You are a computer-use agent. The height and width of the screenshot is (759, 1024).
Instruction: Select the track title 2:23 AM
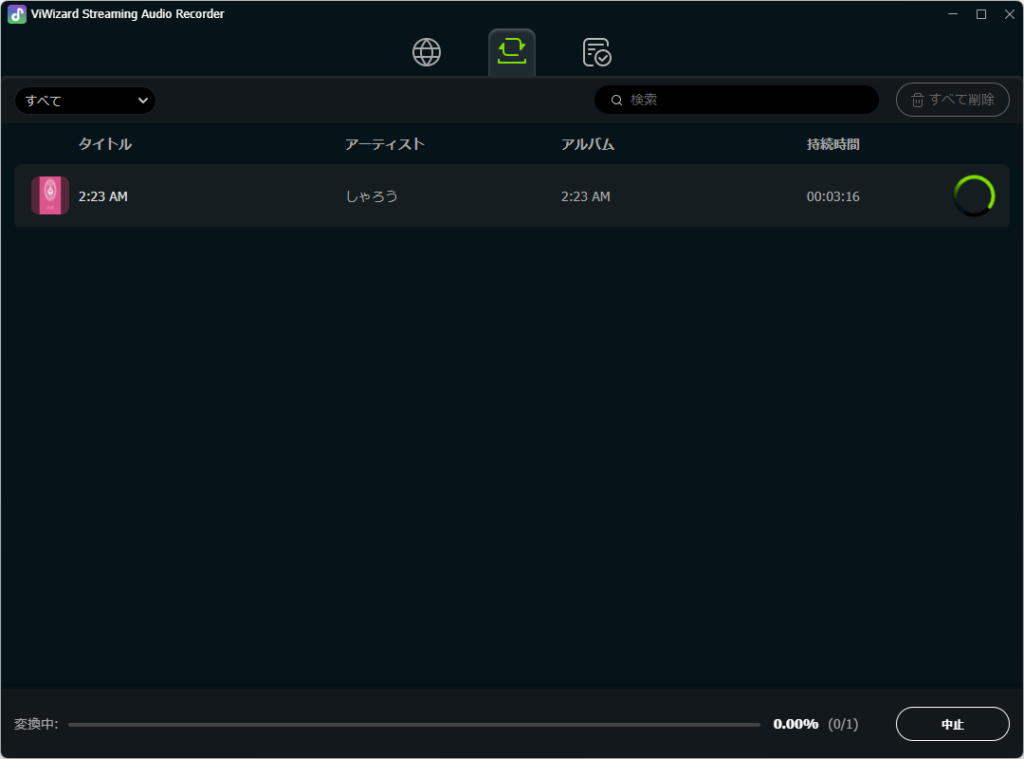(103, 197)
